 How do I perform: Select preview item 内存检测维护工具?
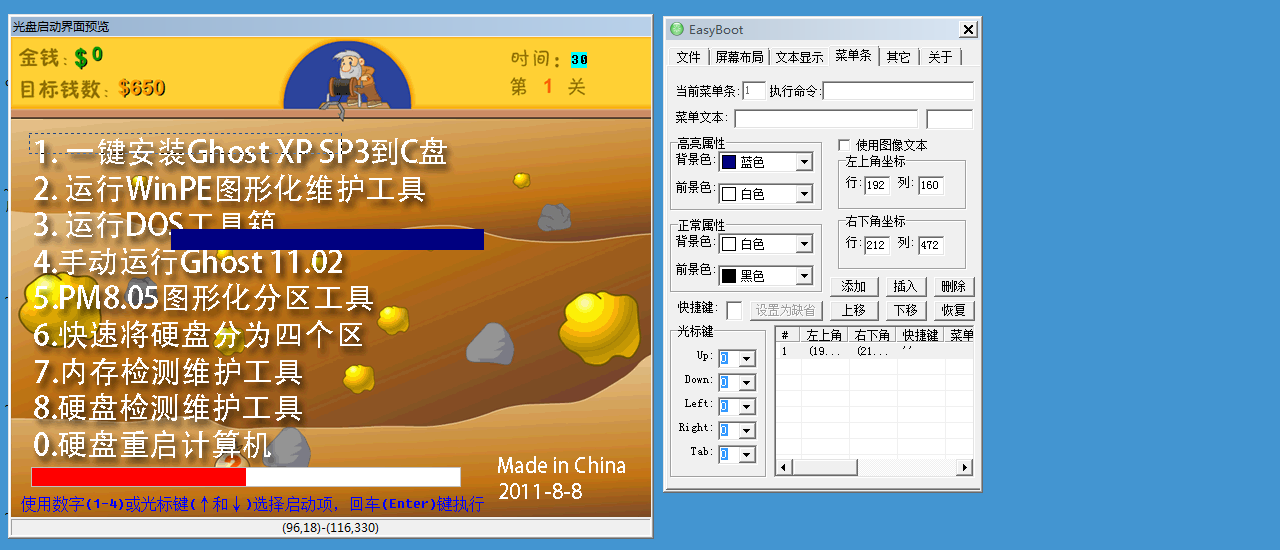click(168, 372)
